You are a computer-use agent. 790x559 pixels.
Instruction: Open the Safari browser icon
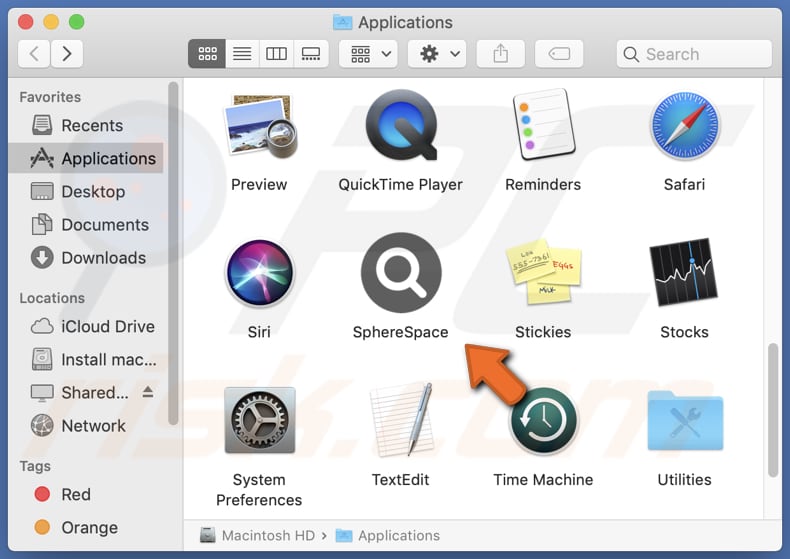[x=684, y=126]
